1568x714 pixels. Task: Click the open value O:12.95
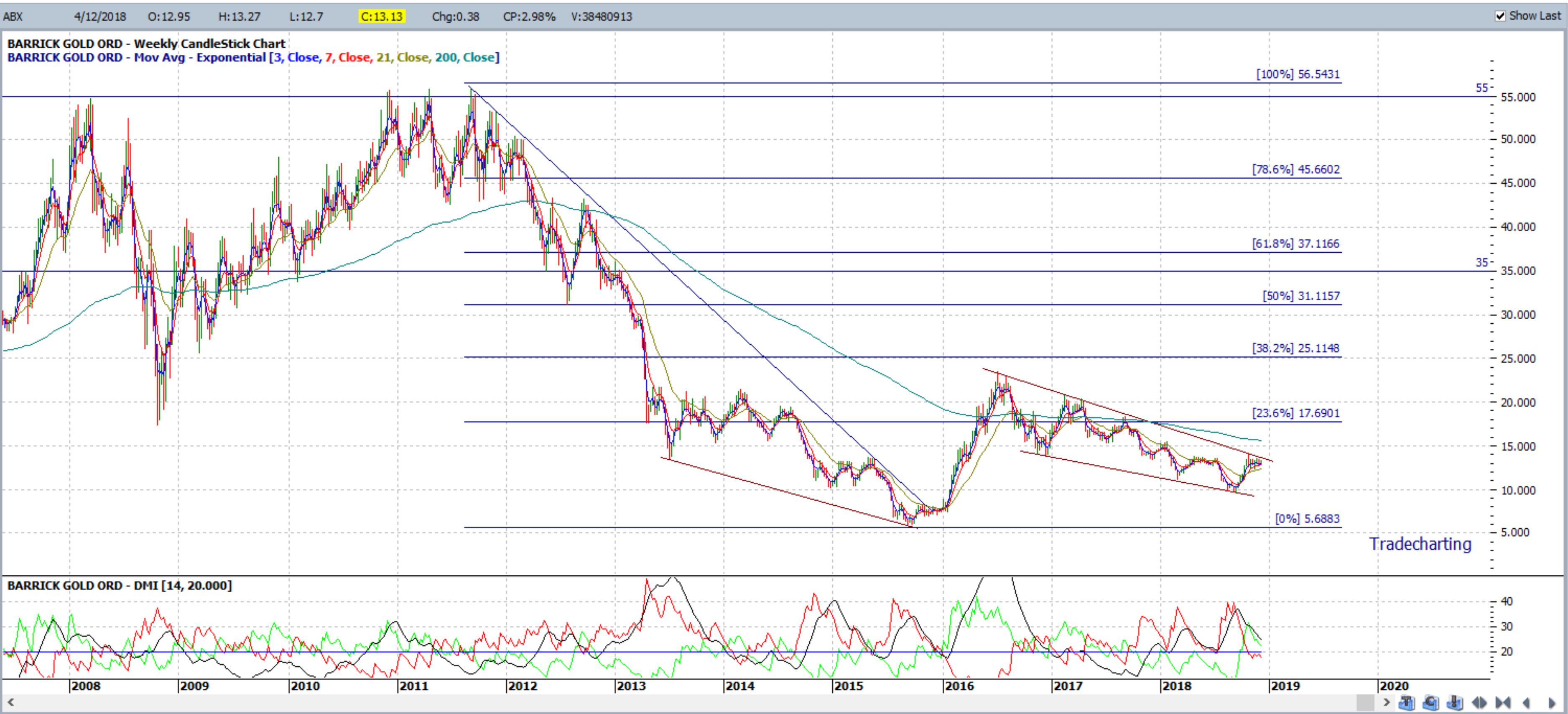168,16
